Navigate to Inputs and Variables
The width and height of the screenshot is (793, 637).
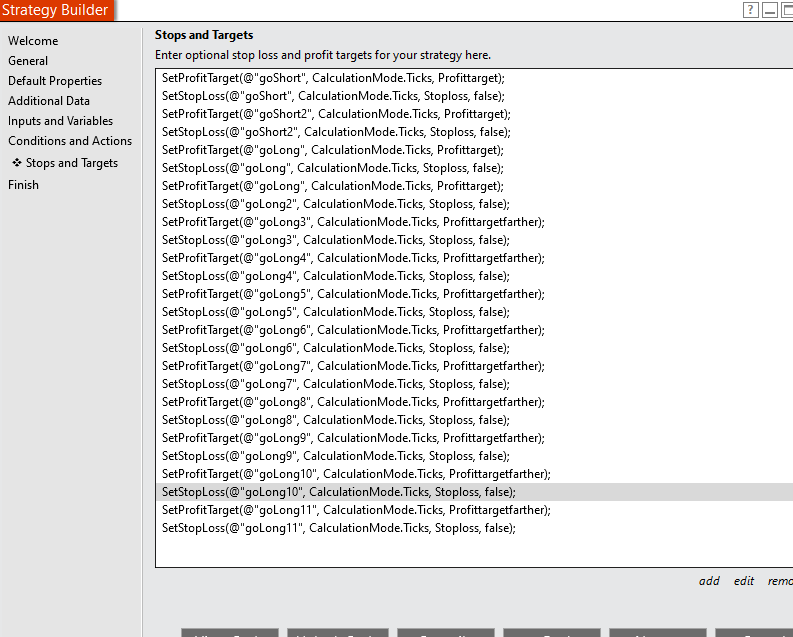[x=60, y=121]
